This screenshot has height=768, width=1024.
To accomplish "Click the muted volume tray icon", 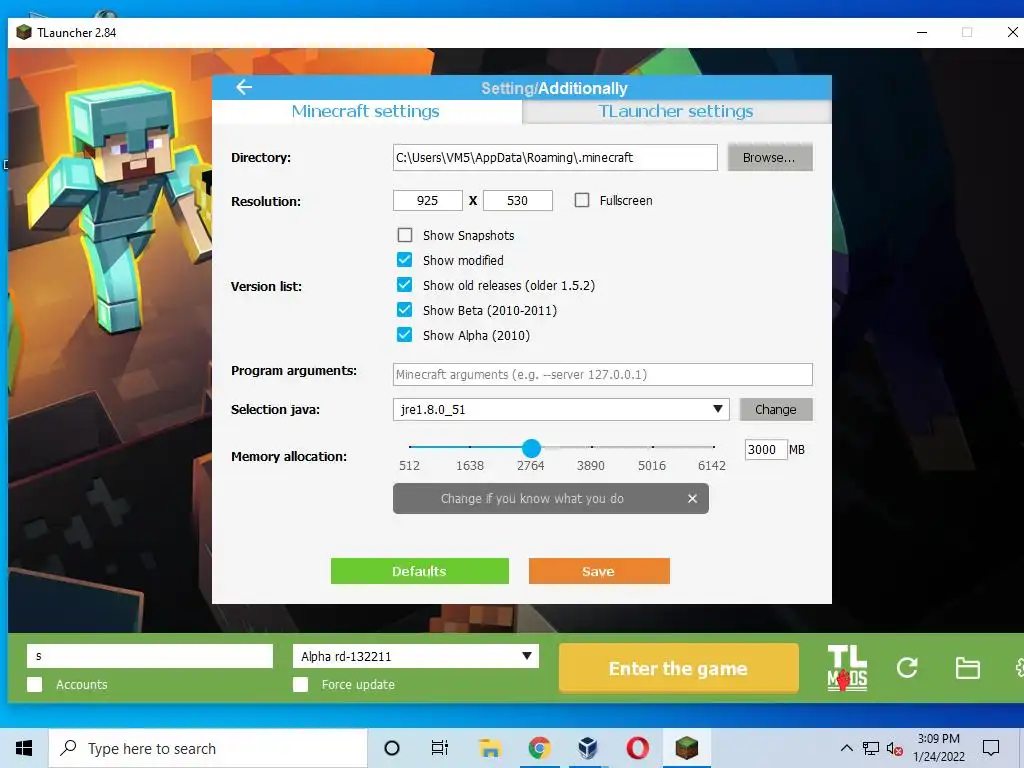I will coord(895,748).
